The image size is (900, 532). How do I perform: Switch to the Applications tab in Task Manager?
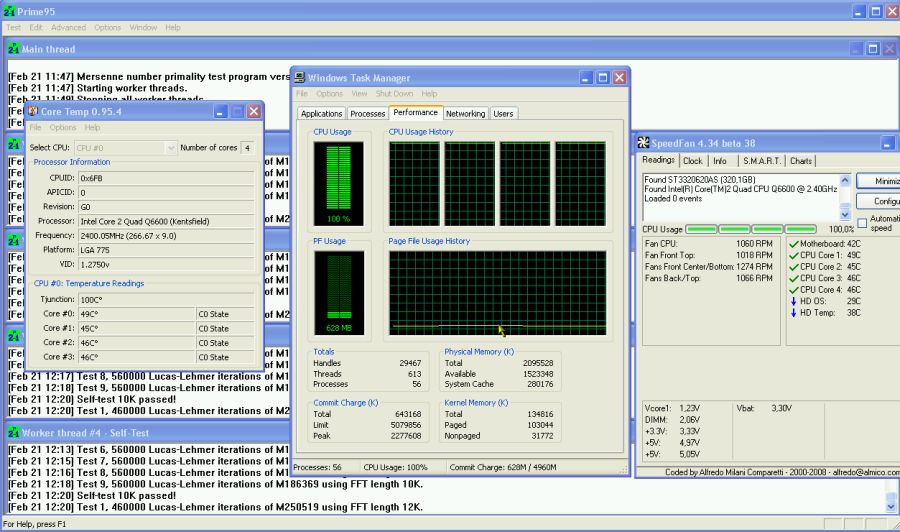(321, 114)
